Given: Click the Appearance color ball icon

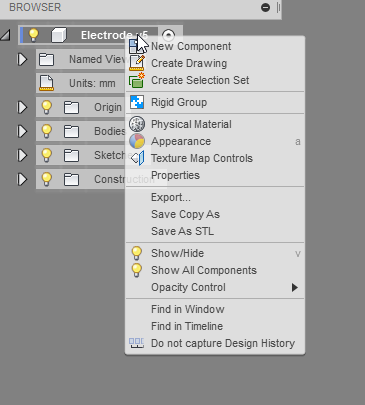Looking at the screenshot, I should tap(137, 141).
